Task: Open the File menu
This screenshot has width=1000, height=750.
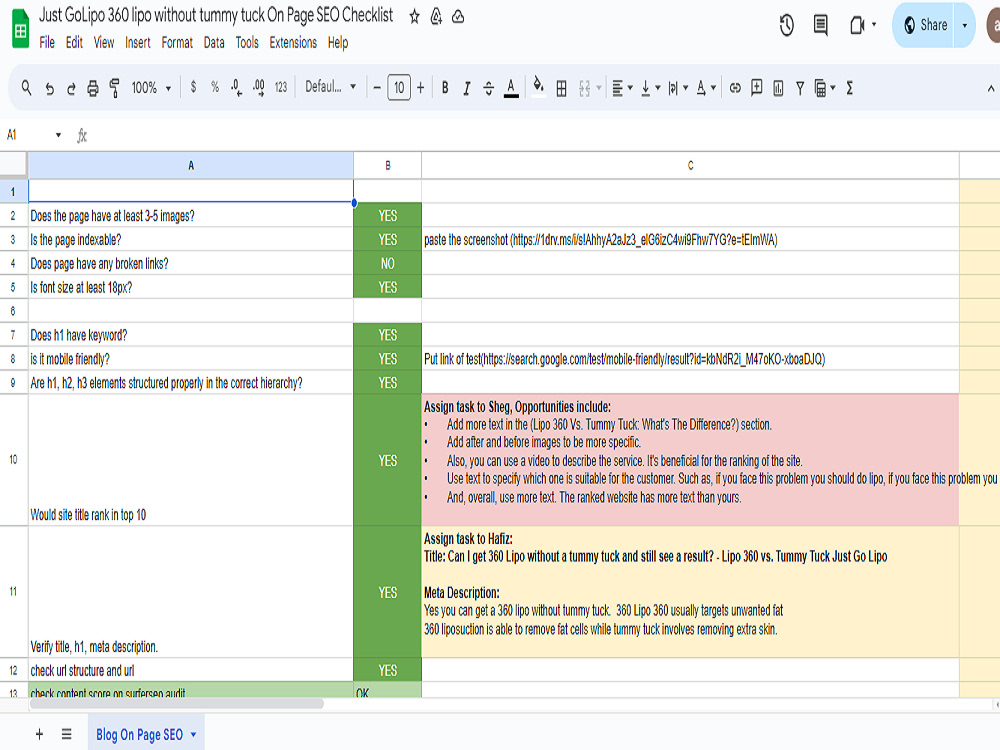Action: [x=47, y=43]
